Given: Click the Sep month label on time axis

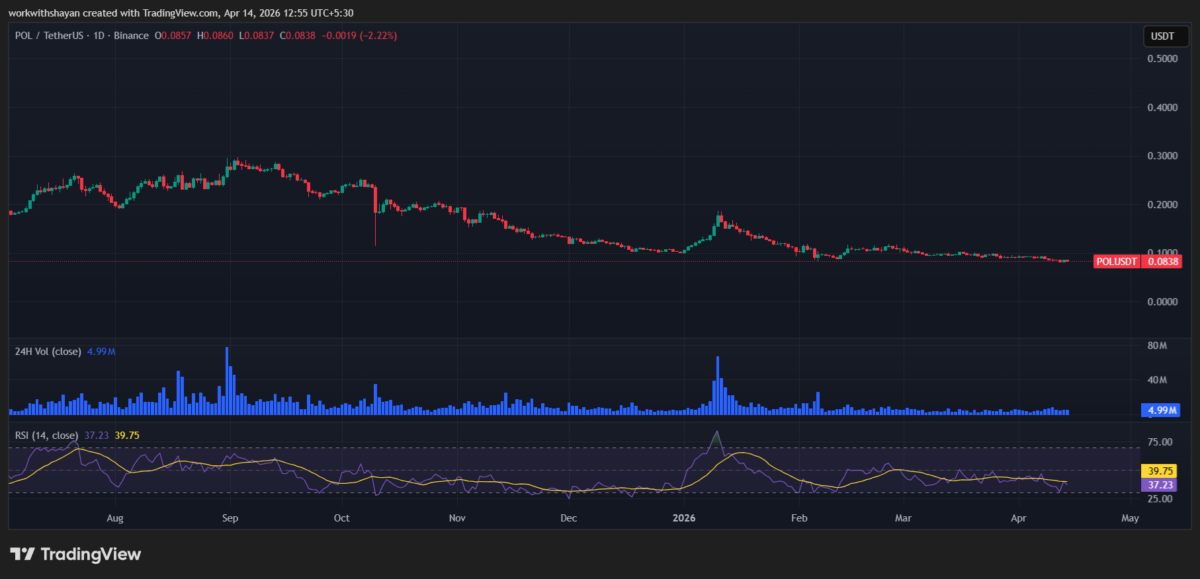Looking at the screenshot, I should click(229, 518).
